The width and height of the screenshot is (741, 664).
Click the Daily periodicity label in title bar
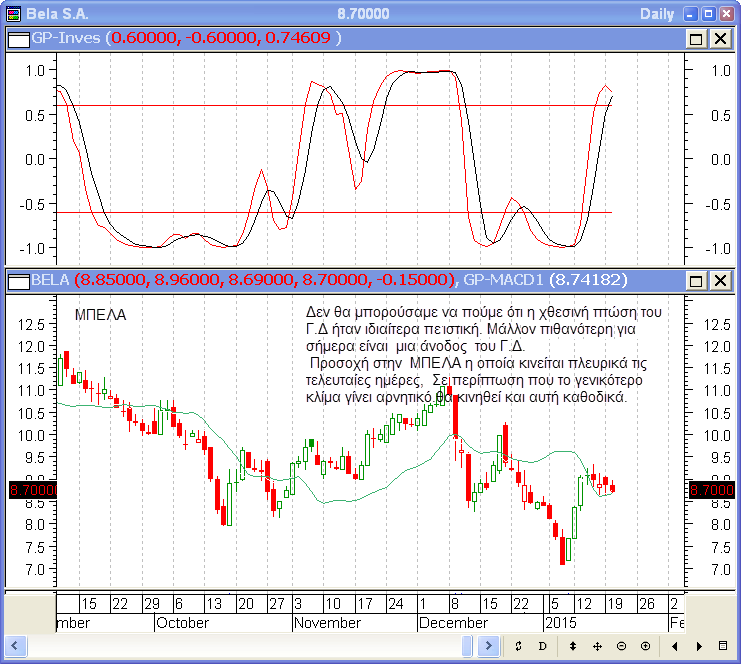657,14
